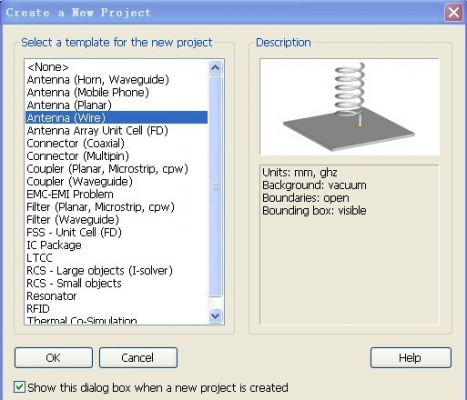
Task: Select the Resonator template
Action: click(x=116, y=296)
